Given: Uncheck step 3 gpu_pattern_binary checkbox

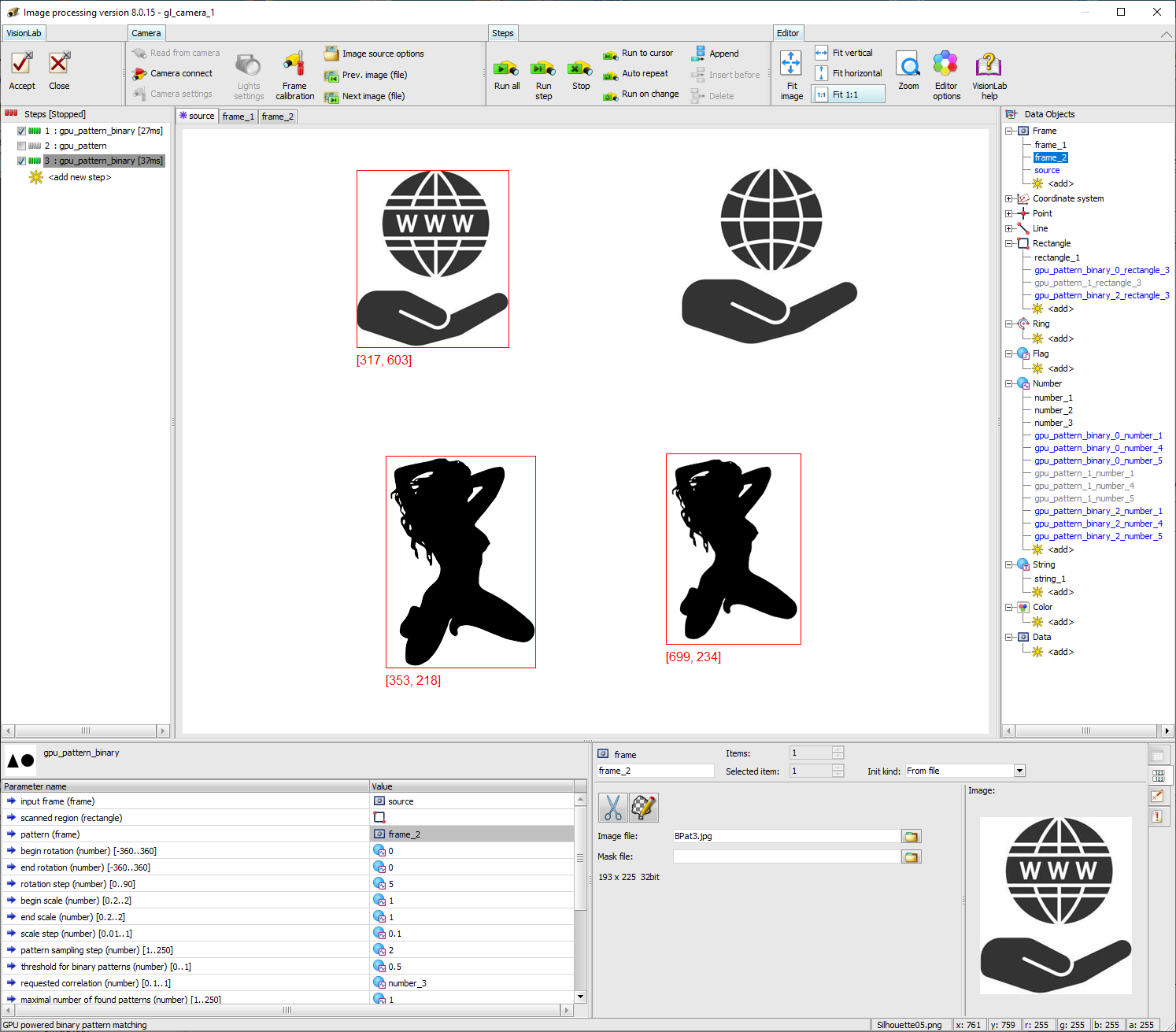Looking at the screenshot, I should point(21,161).
